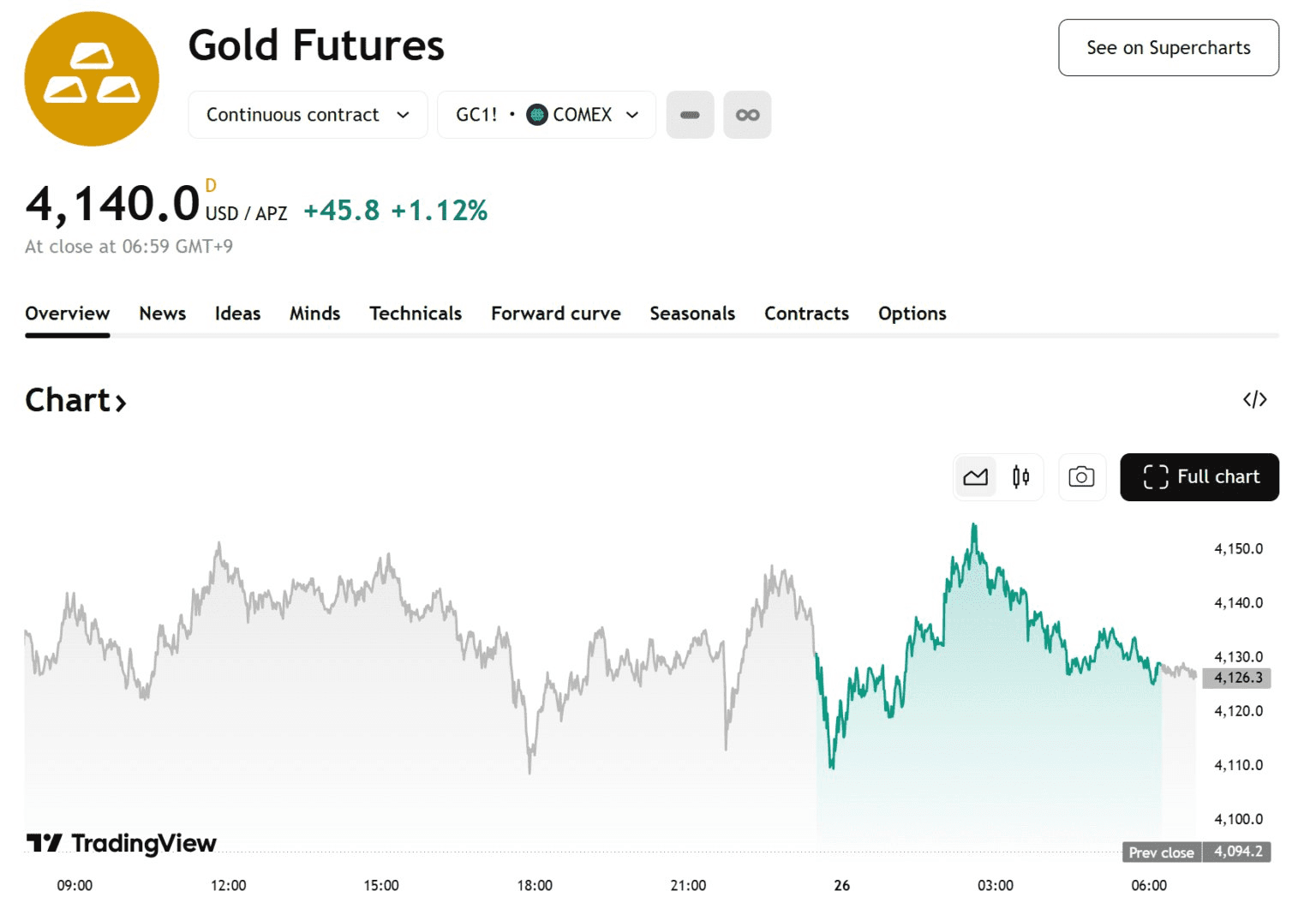The image size is (1316, 921).
Task: Click See on Supercharts button
Action: point(1168,48)
